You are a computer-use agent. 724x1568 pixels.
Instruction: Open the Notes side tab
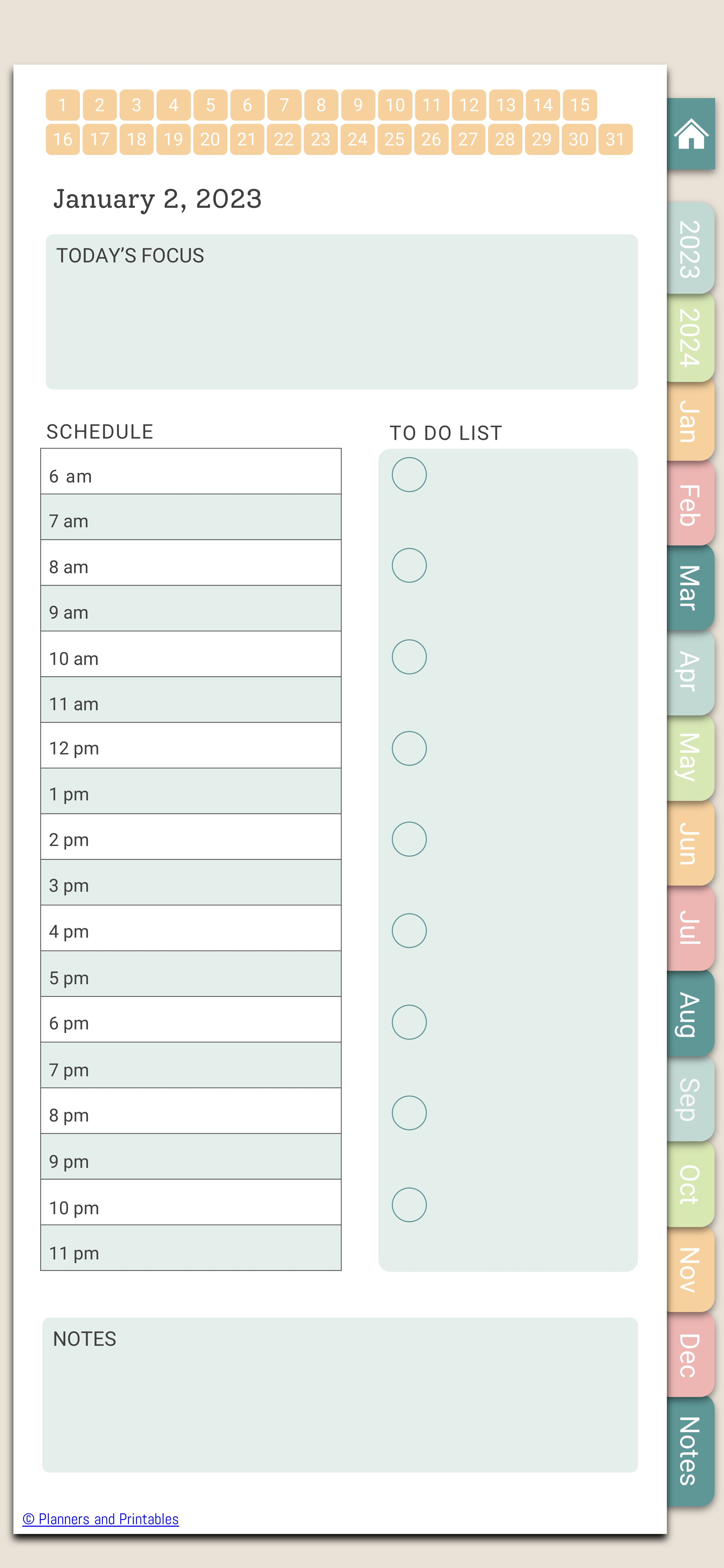click(690, 1451)
